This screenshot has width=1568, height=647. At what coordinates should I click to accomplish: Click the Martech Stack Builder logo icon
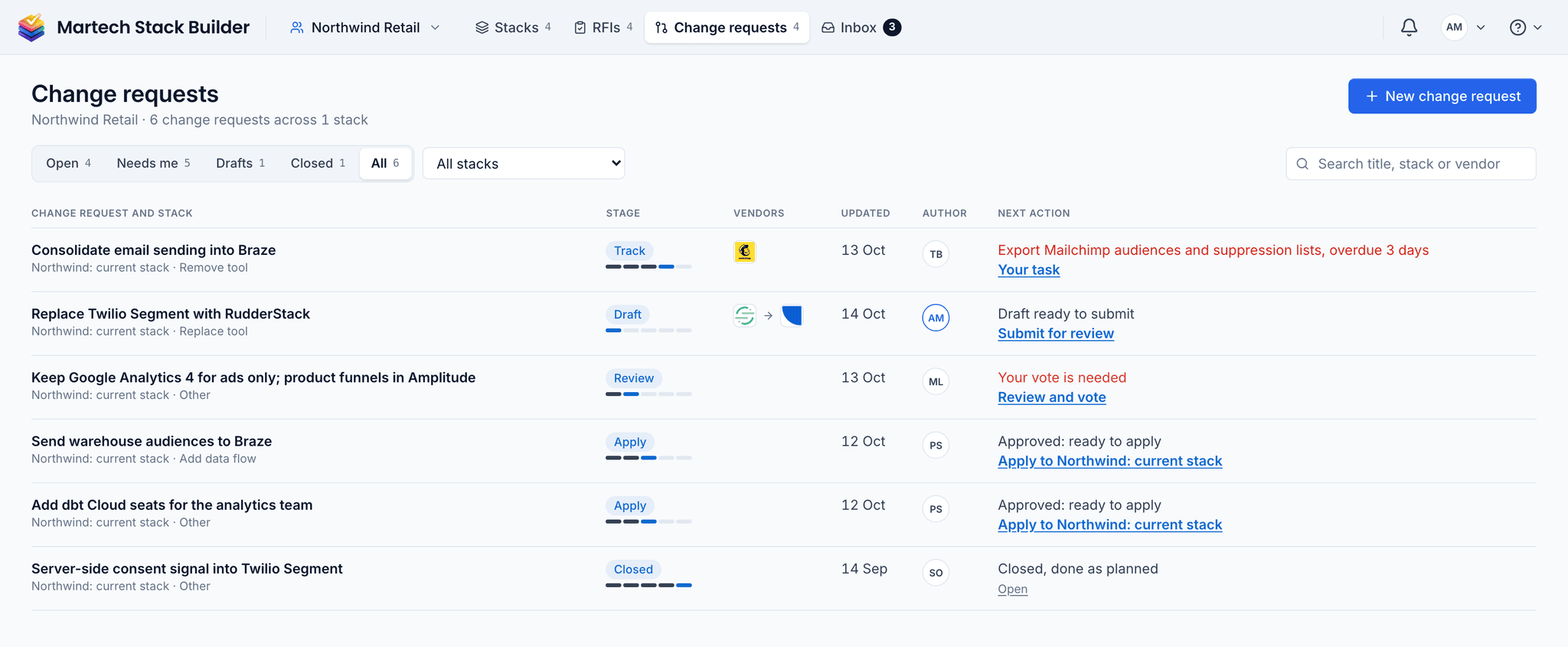click(x=31, y=28)
